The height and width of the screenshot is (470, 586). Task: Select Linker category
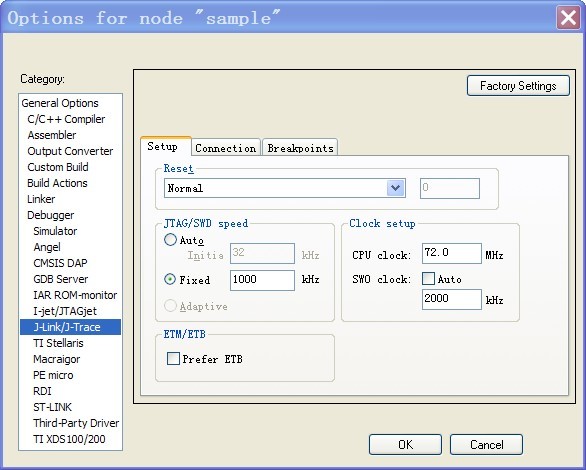click(x=41, y=199)
